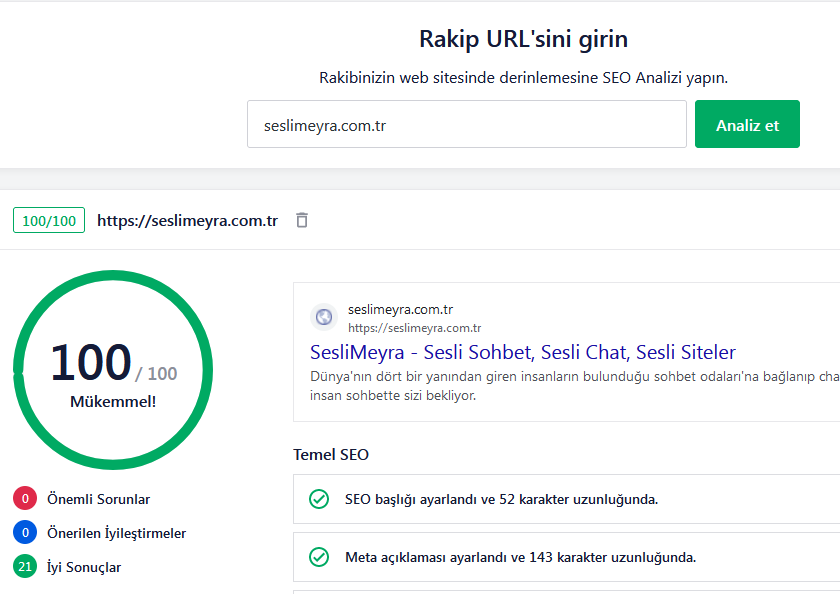Click the SEO başlığı 52 karakter result text
Image resolution: width=840 pixels, height=594 pixels.
pos(501,499)
